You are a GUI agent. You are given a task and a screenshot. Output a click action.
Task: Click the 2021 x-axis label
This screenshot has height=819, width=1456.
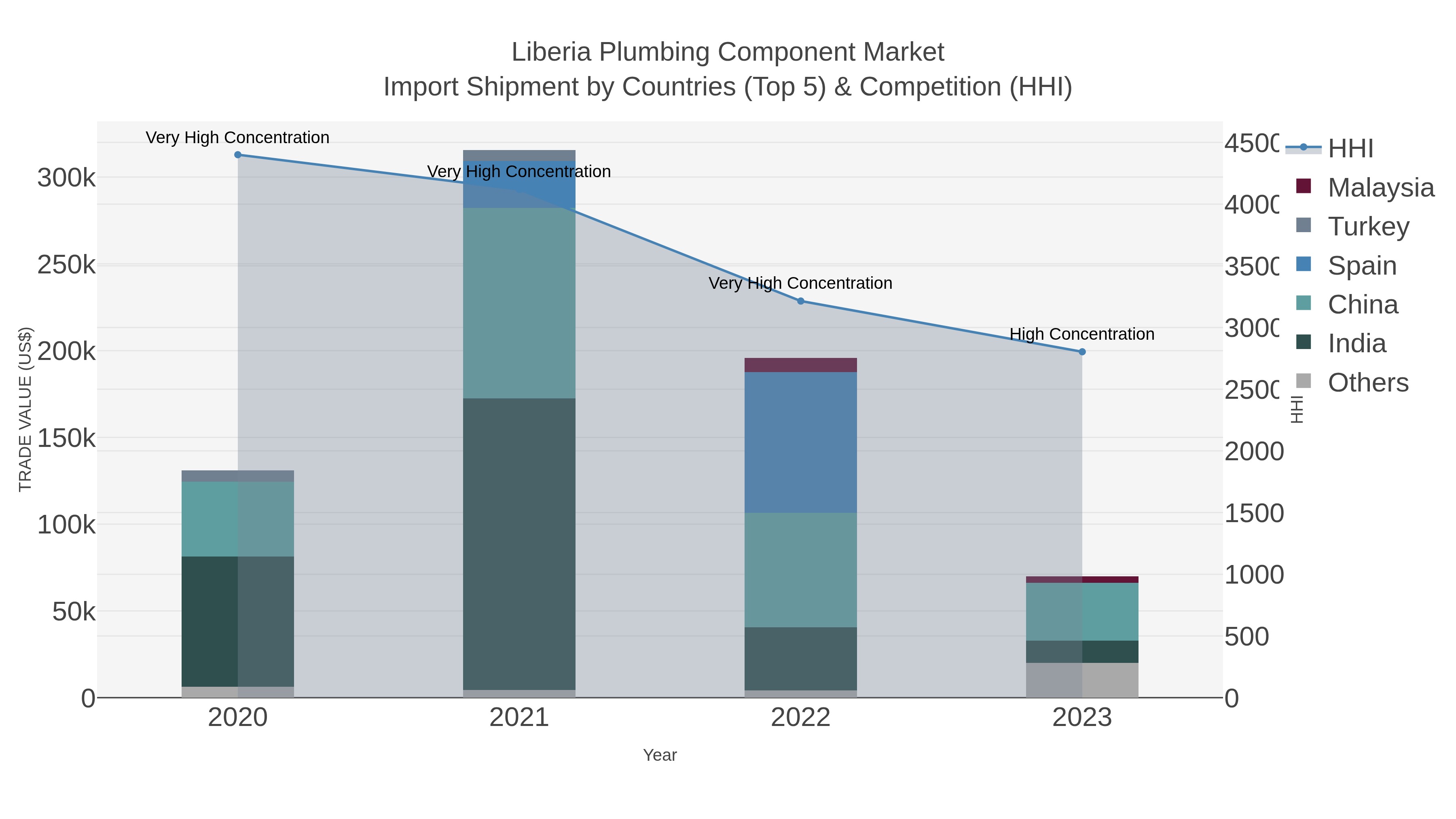tap(519, 718)
